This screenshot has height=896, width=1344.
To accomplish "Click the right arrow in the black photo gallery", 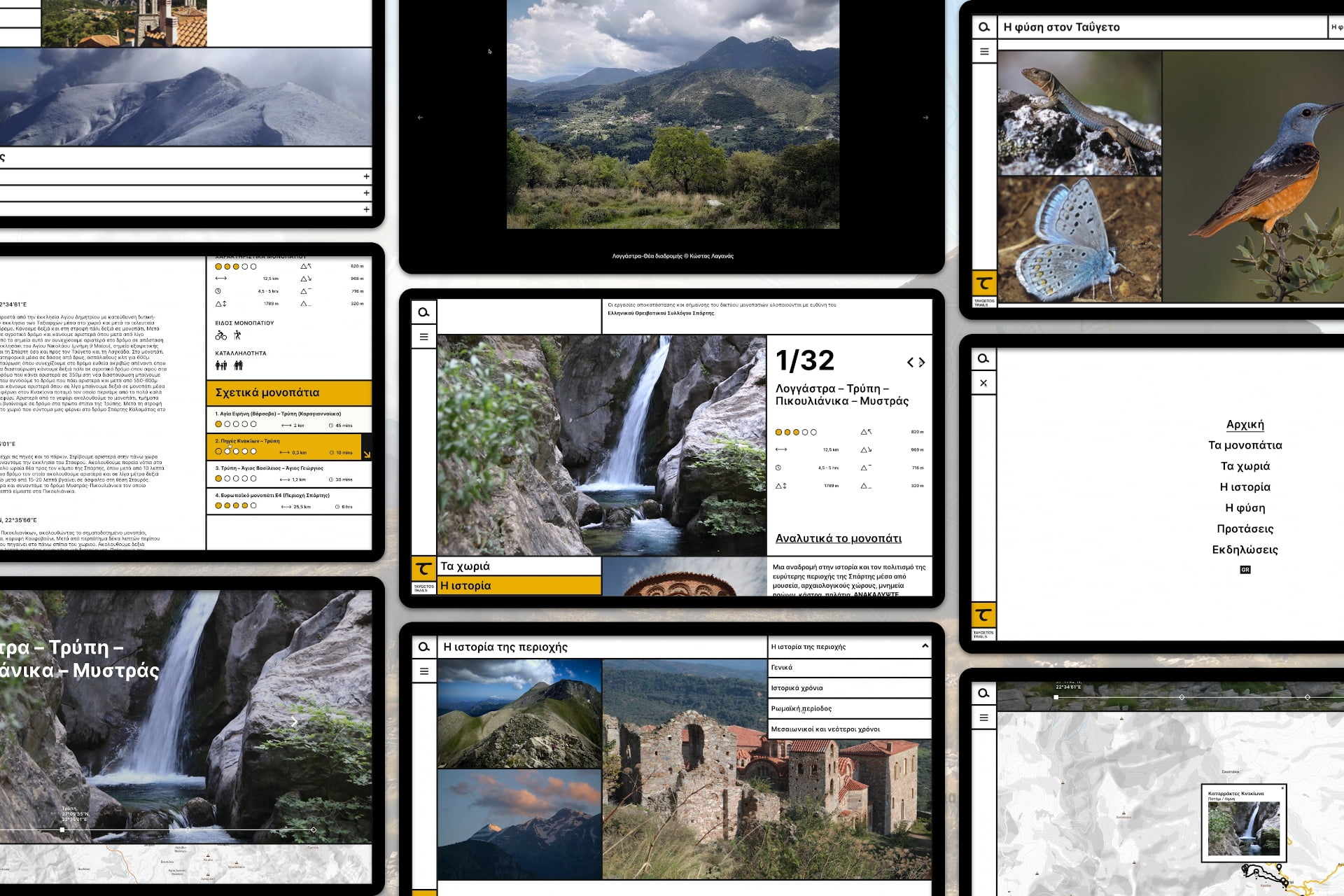I will pos(925,118).
